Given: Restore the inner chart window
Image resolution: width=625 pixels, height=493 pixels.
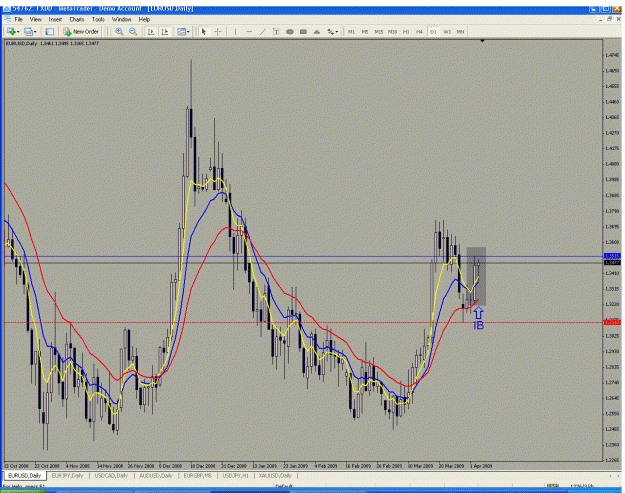Looking at the screenshot, I should click(609, 19).
